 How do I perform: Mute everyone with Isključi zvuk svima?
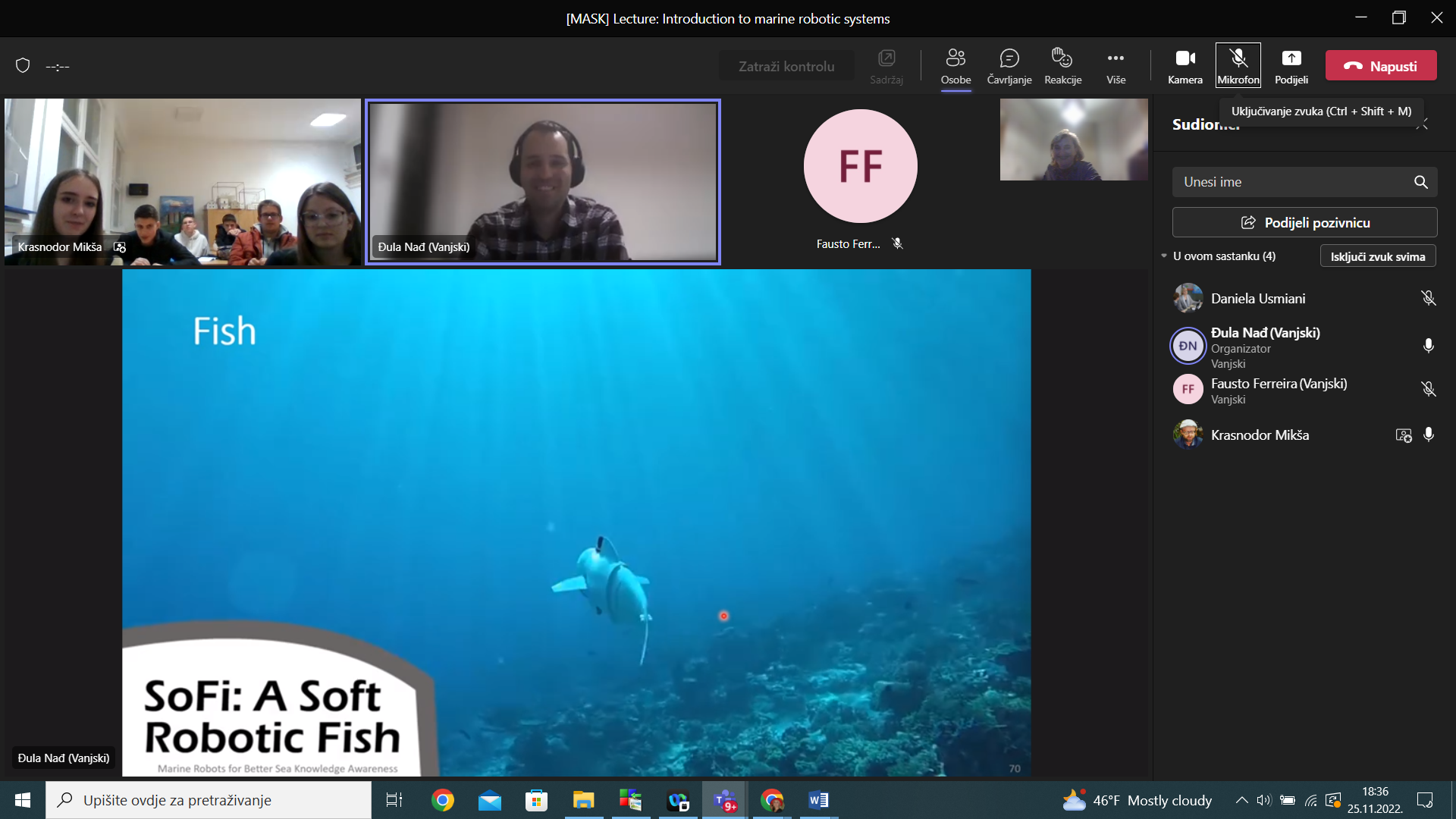click(x=1377, y=256)
